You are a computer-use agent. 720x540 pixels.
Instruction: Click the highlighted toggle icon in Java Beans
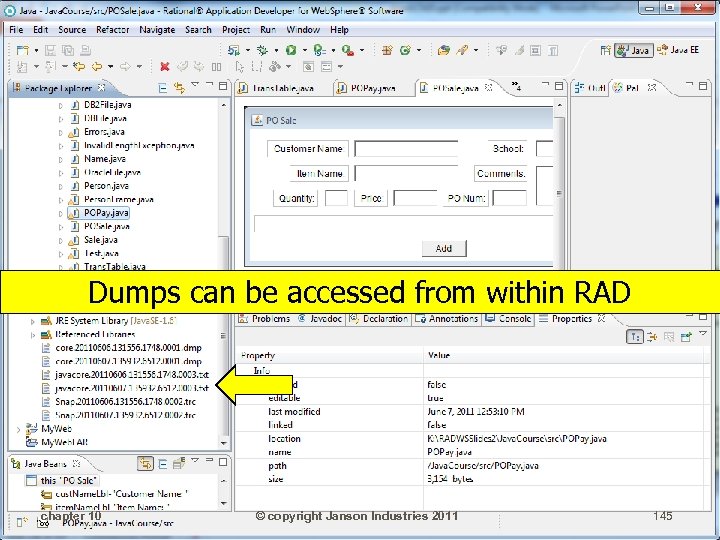[146, 464]
